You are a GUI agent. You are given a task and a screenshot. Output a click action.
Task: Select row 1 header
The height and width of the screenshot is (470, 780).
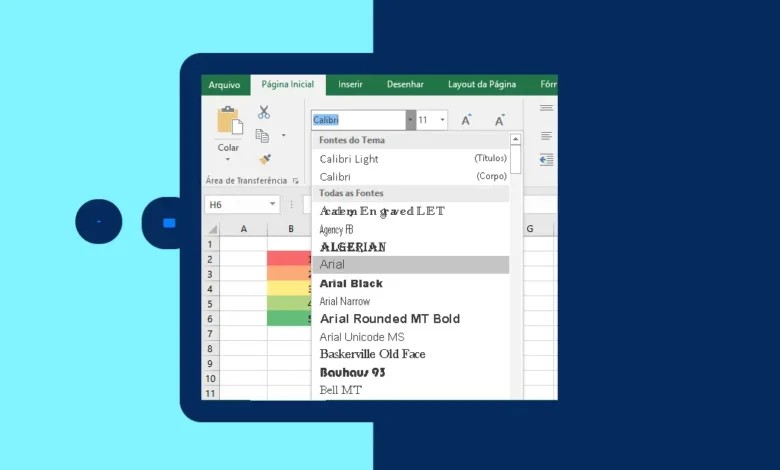click(210, 244)
